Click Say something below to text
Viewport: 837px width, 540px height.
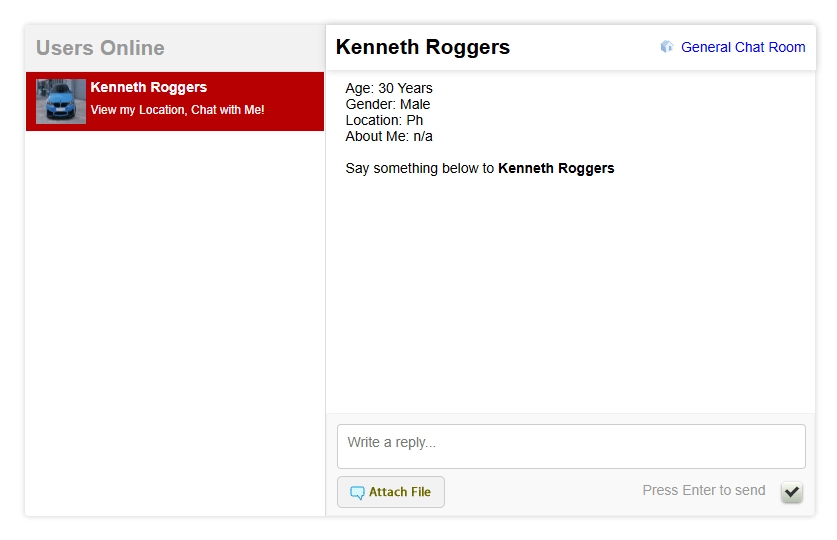pos(420,168)
